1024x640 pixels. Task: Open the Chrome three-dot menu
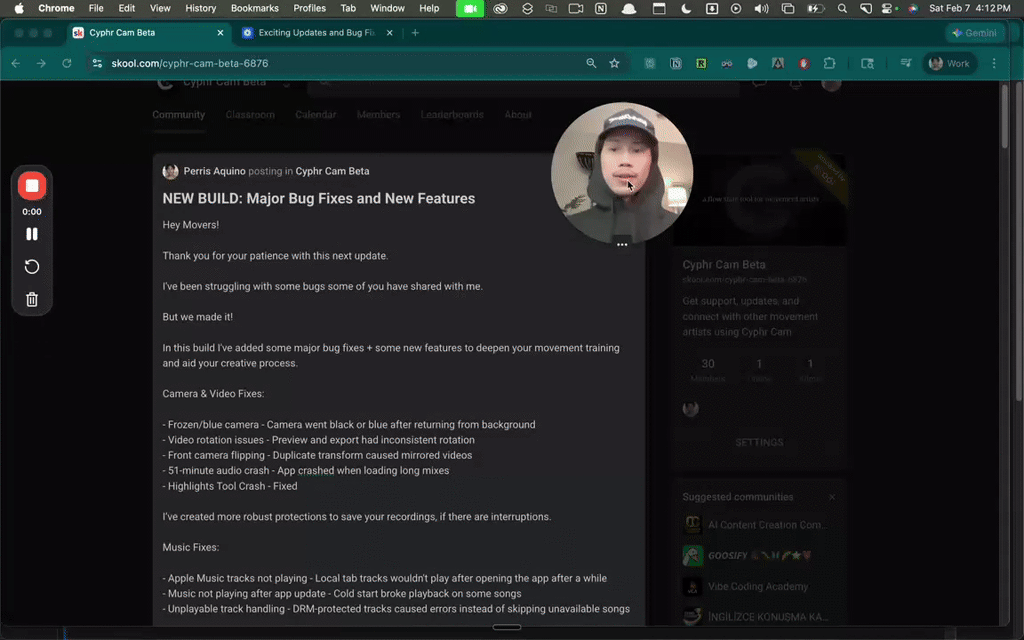pyautogui.click(x=993, y=63)
